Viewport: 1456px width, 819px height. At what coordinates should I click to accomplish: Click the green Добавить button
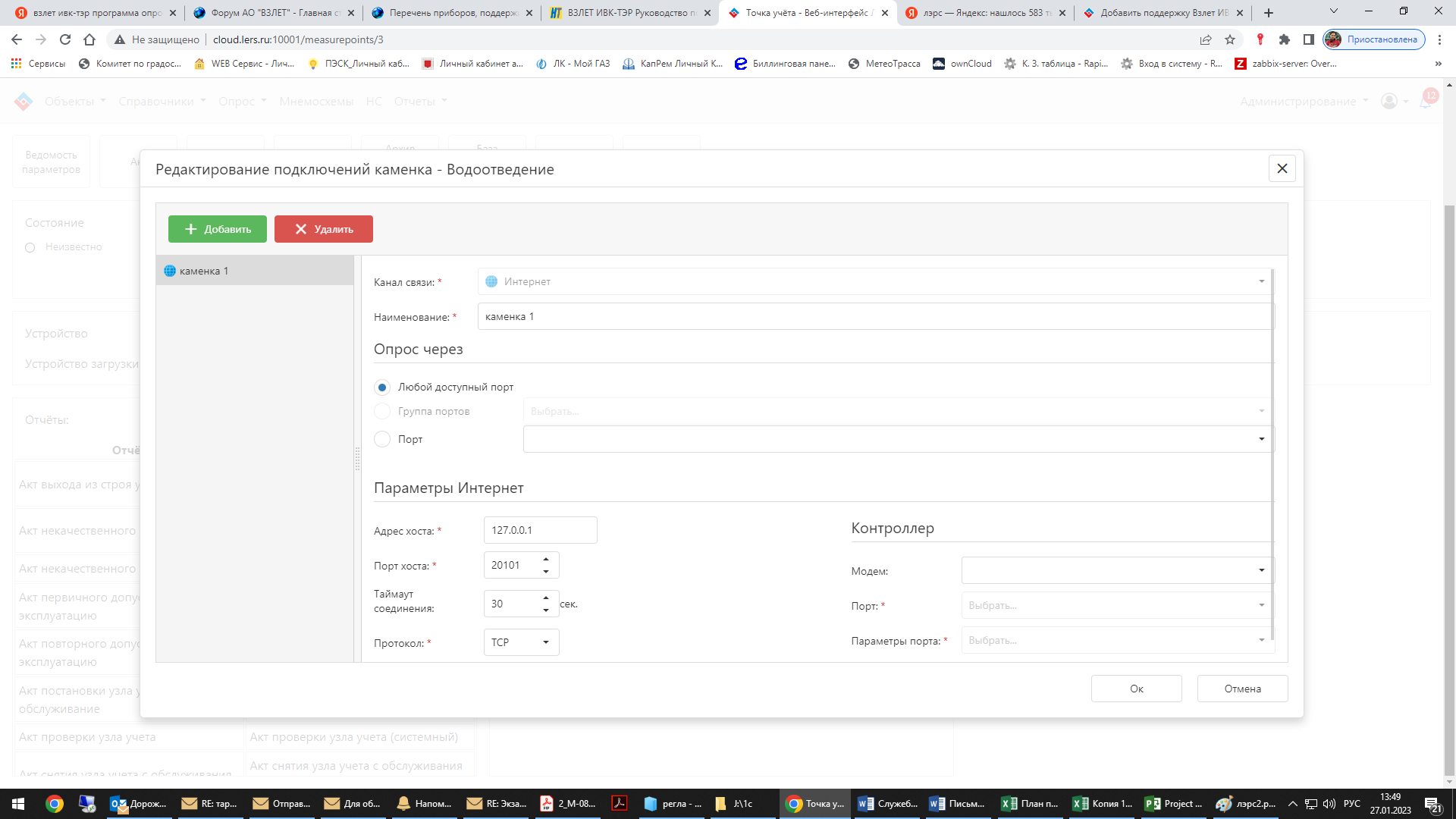(x=218, y=229)
